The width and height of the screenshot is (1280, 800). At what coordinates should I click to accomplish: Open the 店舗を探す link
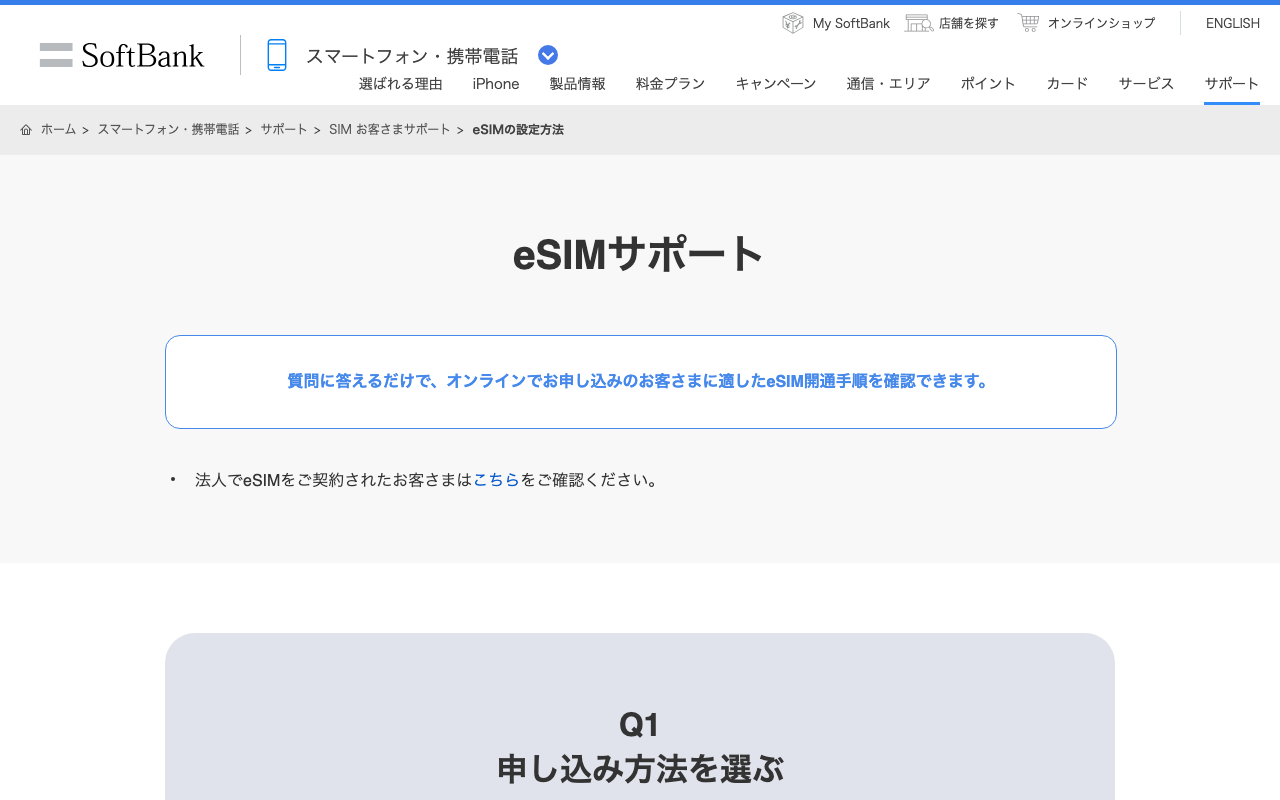tap(969, 23)
